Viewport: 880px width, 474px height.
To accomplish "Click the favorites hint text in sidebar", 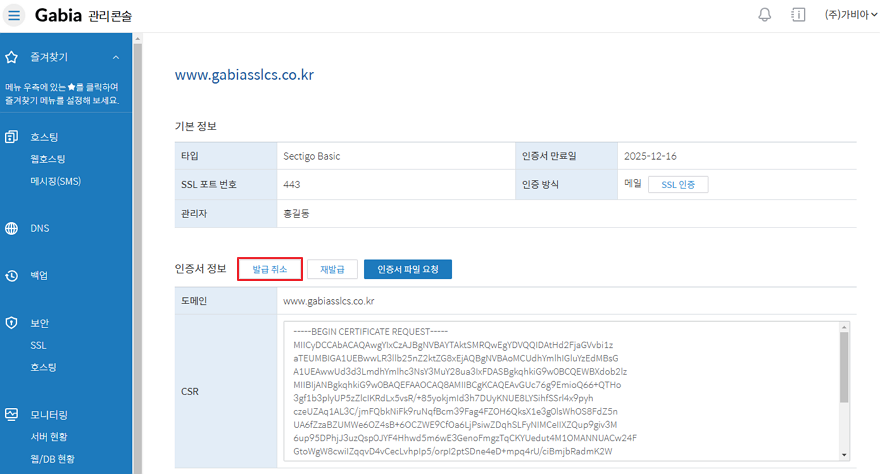I will 62,94.
